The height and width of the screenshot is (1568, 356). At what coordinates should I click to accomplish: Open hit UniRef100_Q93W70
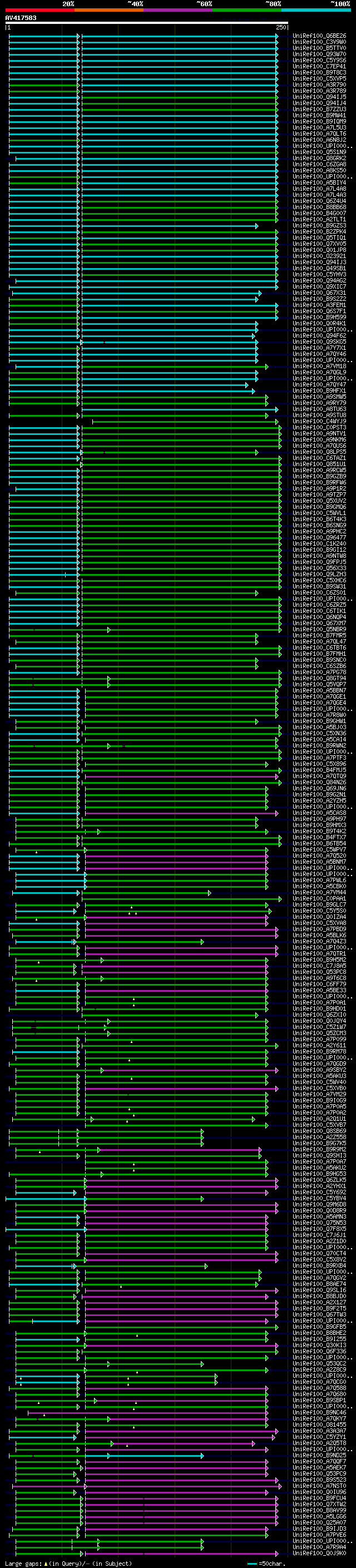click(319, 54)
